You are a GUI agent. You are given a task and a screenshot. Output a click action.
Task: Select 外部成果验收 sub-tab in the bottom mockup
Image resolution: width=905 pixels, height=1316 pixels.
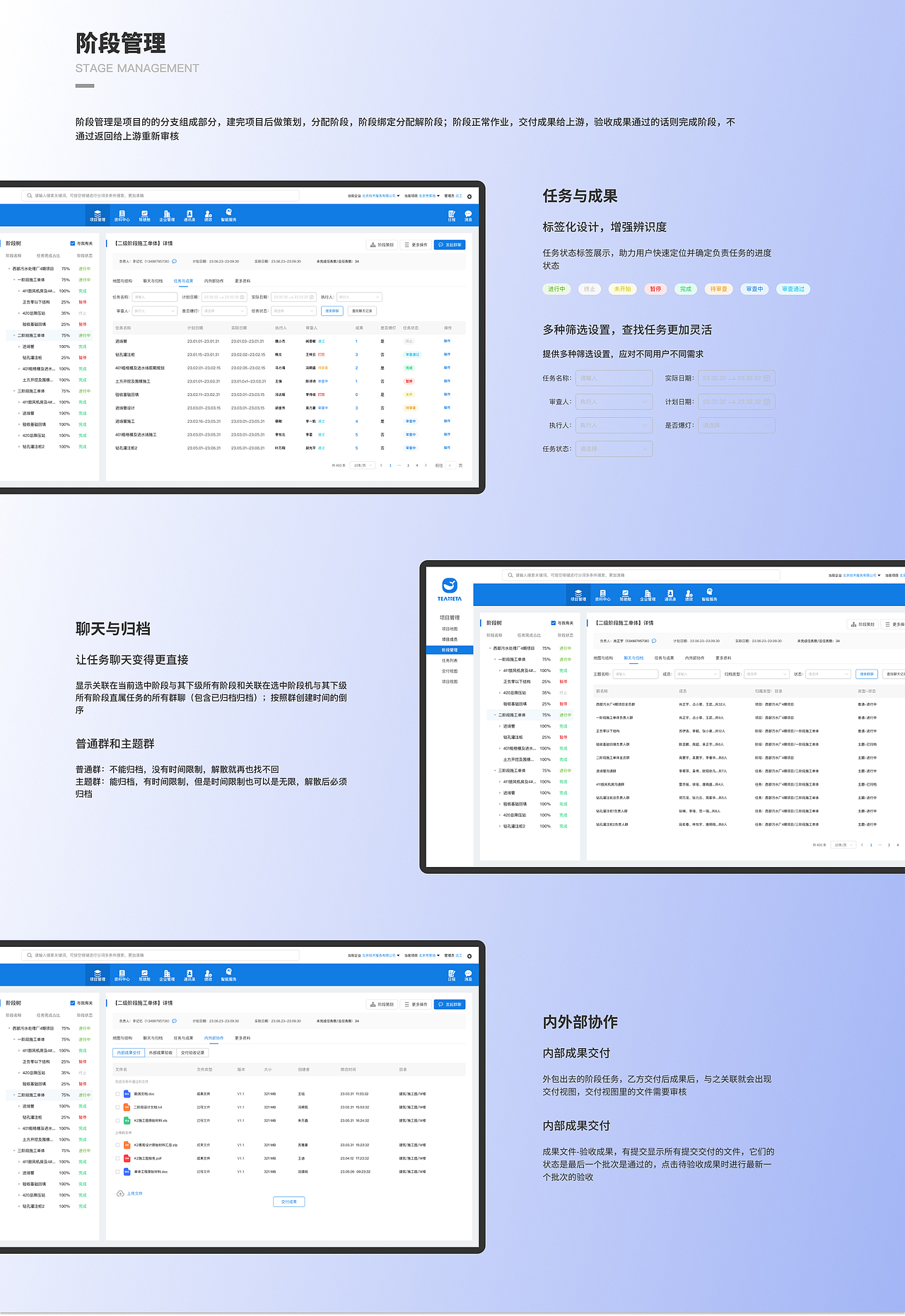160,1052
